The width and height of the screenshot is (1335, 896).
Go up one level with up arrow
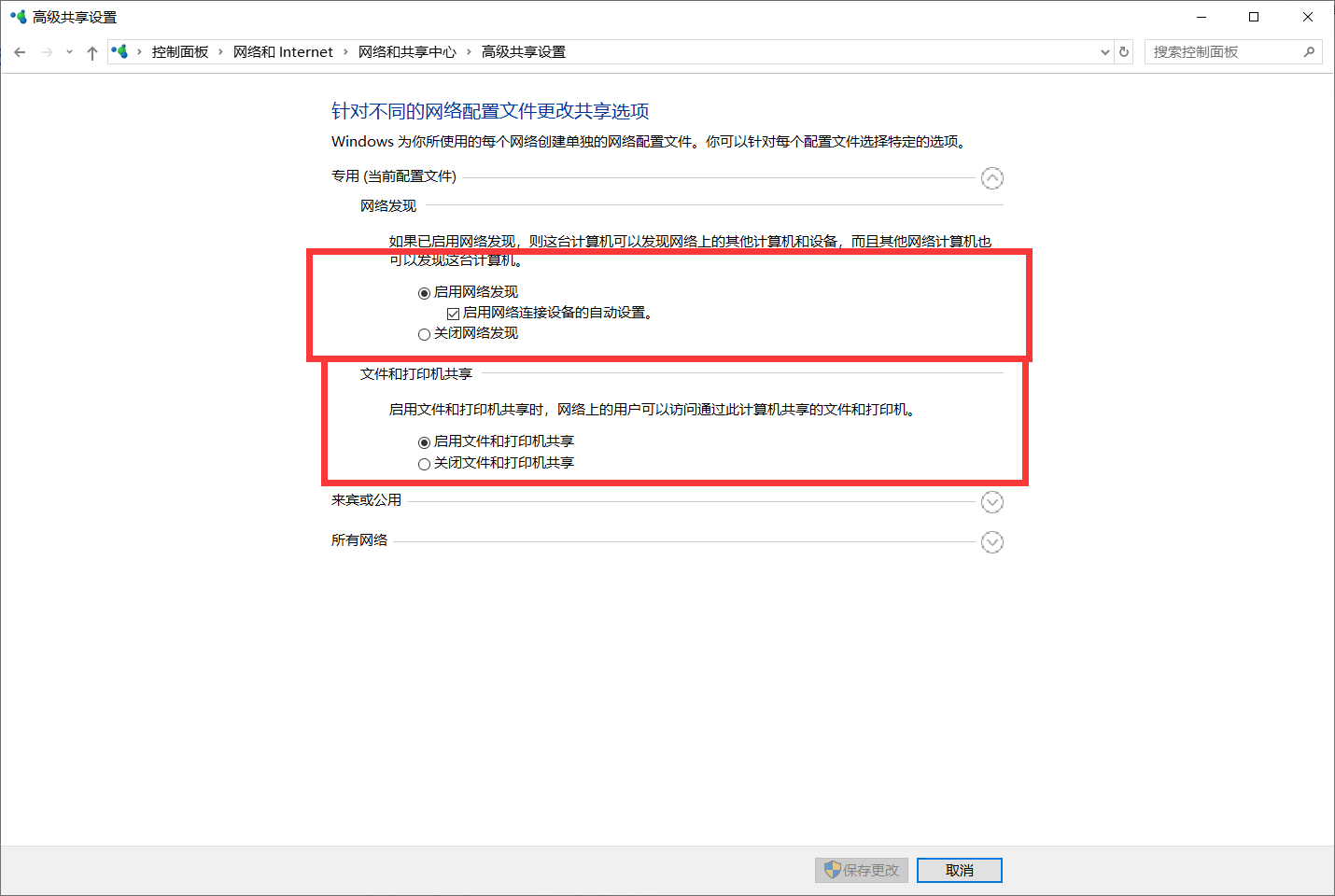(x=91, y=52)
